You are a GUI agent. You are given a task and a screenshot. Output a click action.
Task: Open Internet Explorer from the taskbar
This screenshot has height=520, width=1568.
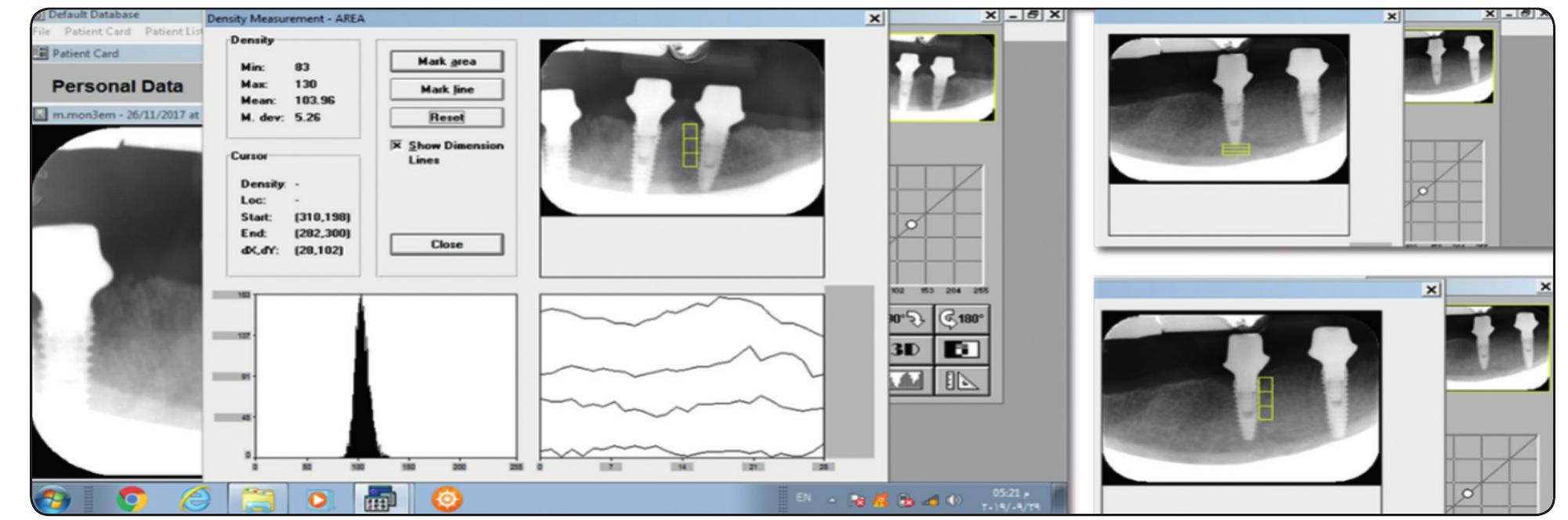click(x=195, y=499)
